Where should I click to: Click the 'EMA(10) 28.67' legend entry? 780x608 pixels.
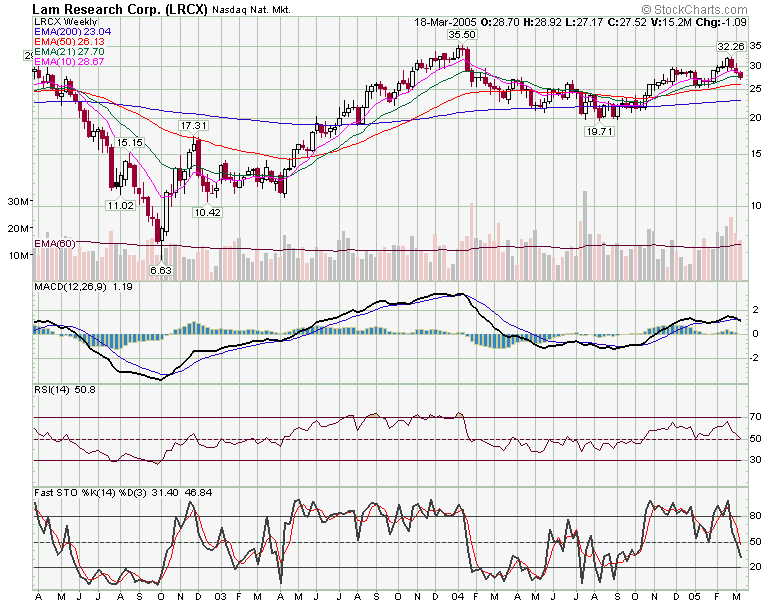coord(70,62)
